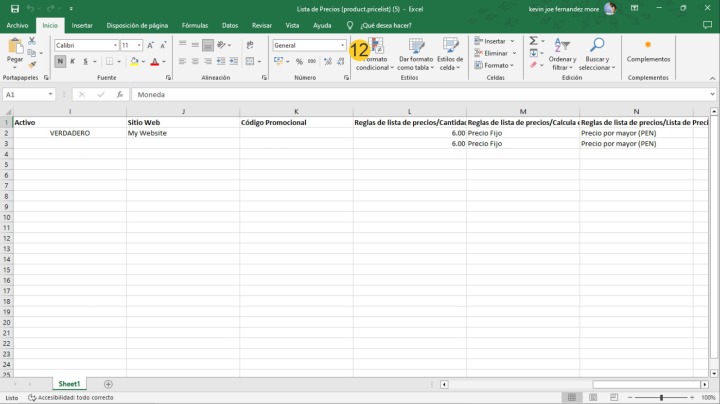Click the Complementos add-ins icon
Screen dimensions: 720x404
(648, 45)
